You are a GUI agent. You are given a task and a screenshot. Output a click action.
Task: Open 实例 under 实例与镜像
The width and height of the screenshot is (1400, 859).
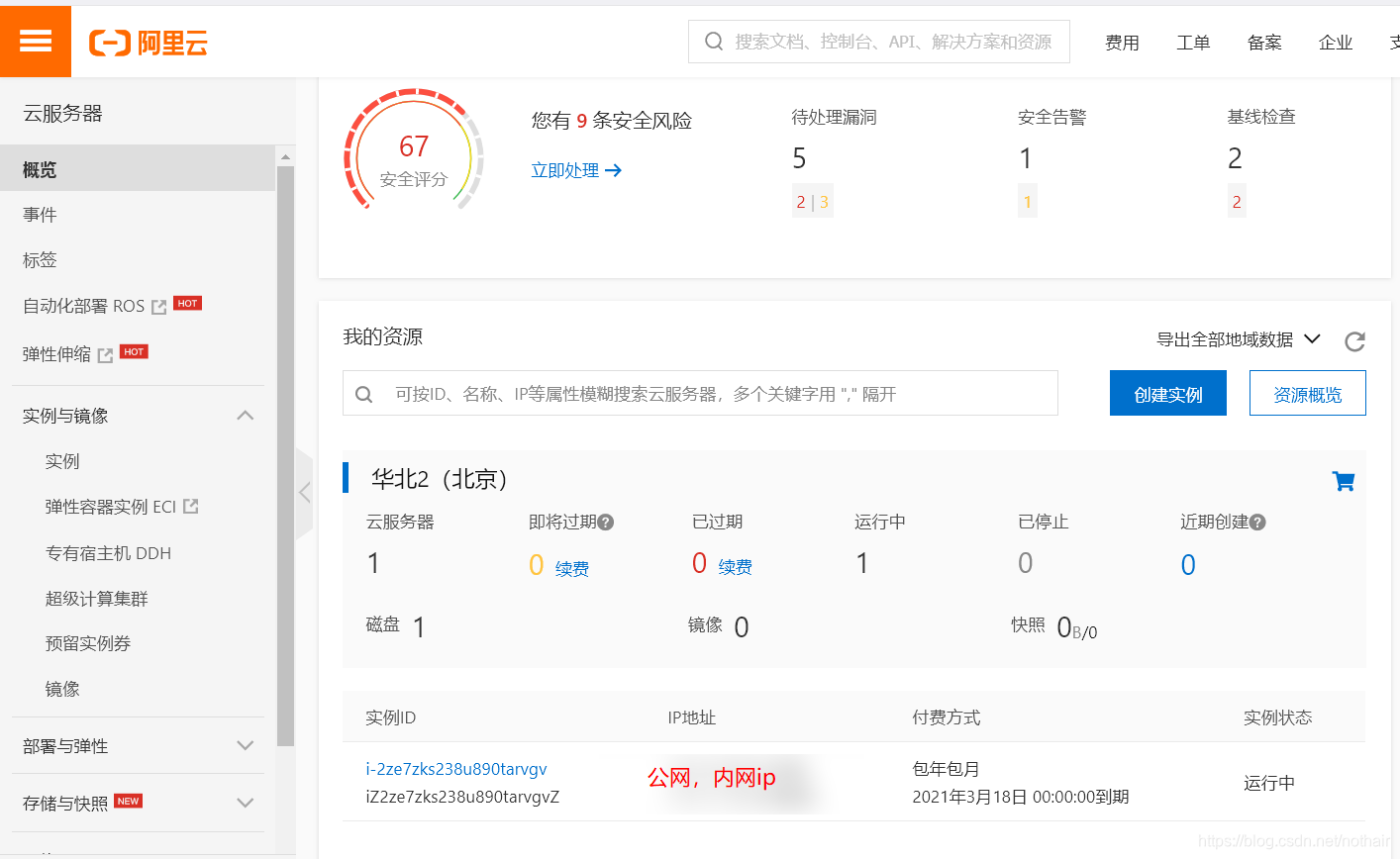click(62, 461)
